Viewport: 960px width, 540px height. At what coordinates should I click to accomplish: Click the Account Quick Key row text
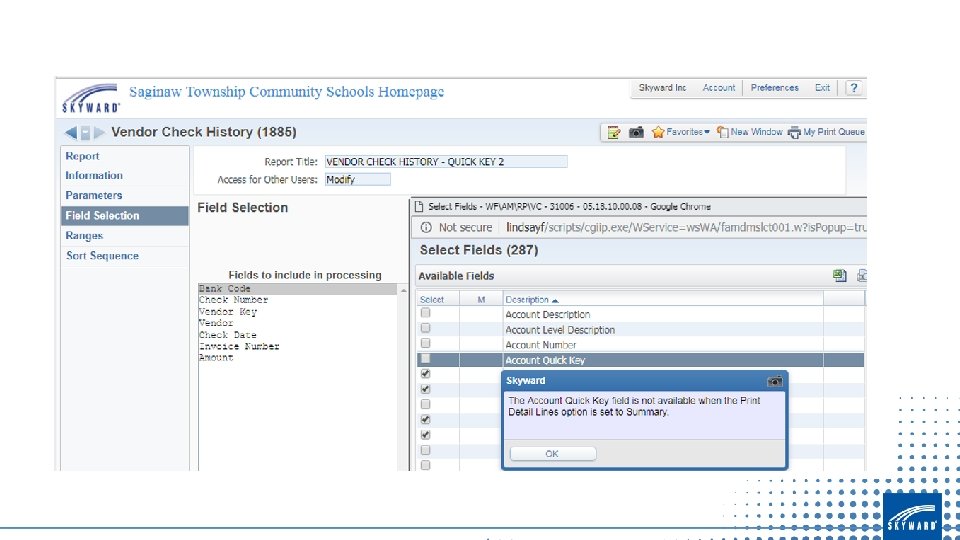click(545, 360)
